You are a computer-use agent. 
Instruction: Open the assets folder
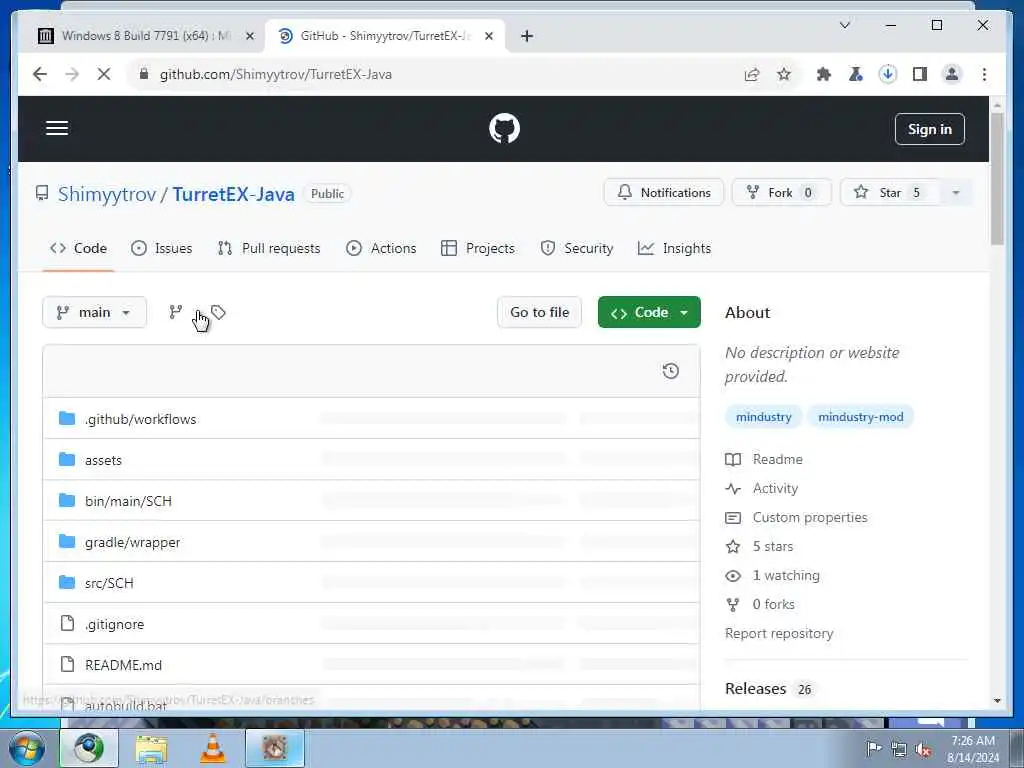click(103, 460)
